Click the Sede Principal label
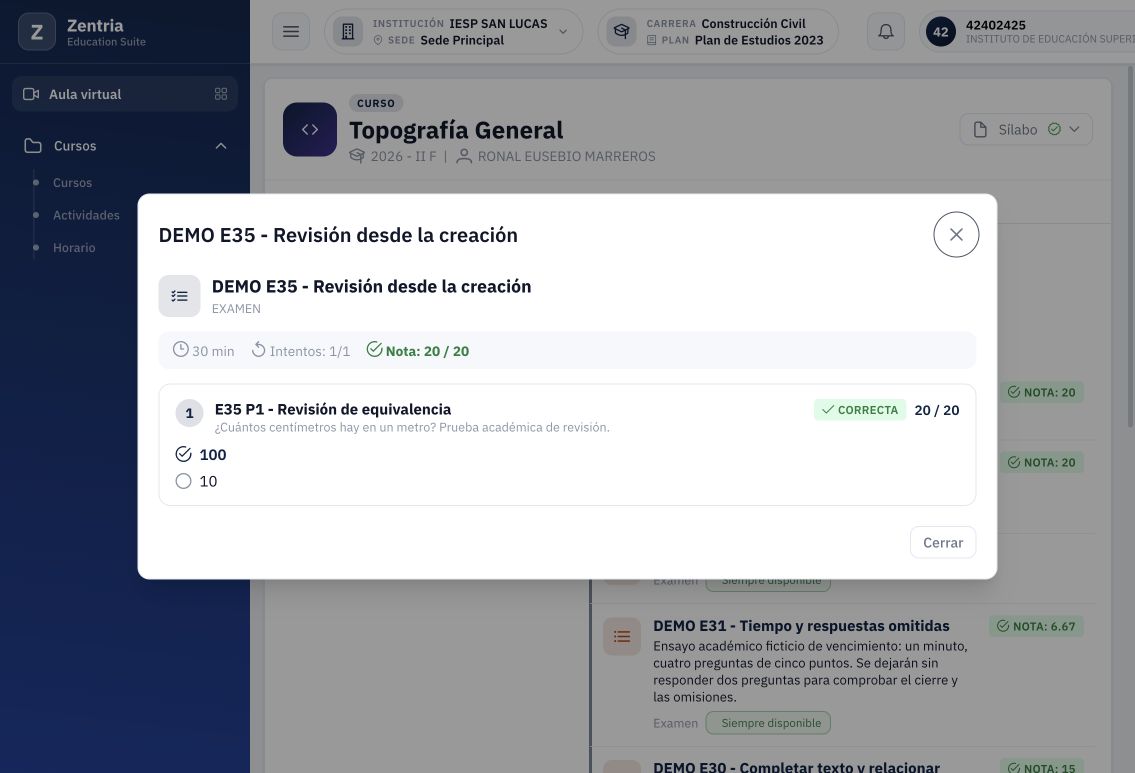Viewport: 1135px width, 773px height. 462,41
